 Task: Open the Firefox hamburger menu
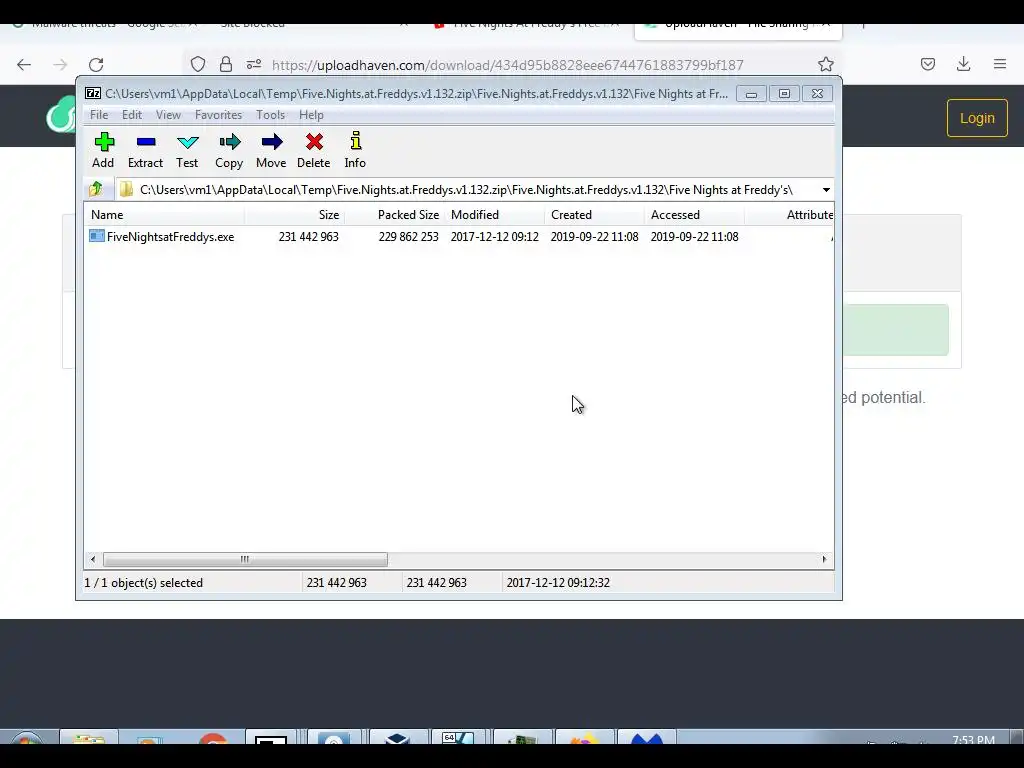click(x=1000, y=64)
